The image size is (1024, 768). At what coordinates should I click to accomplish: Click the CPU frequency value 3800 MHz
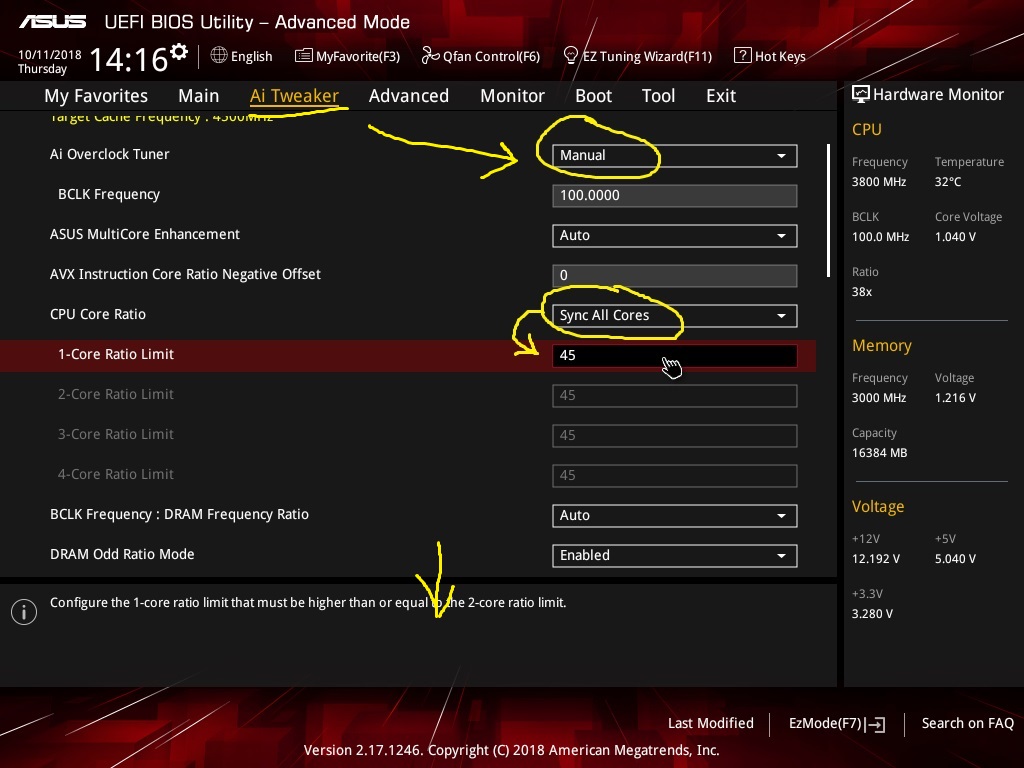click(879, 182)
